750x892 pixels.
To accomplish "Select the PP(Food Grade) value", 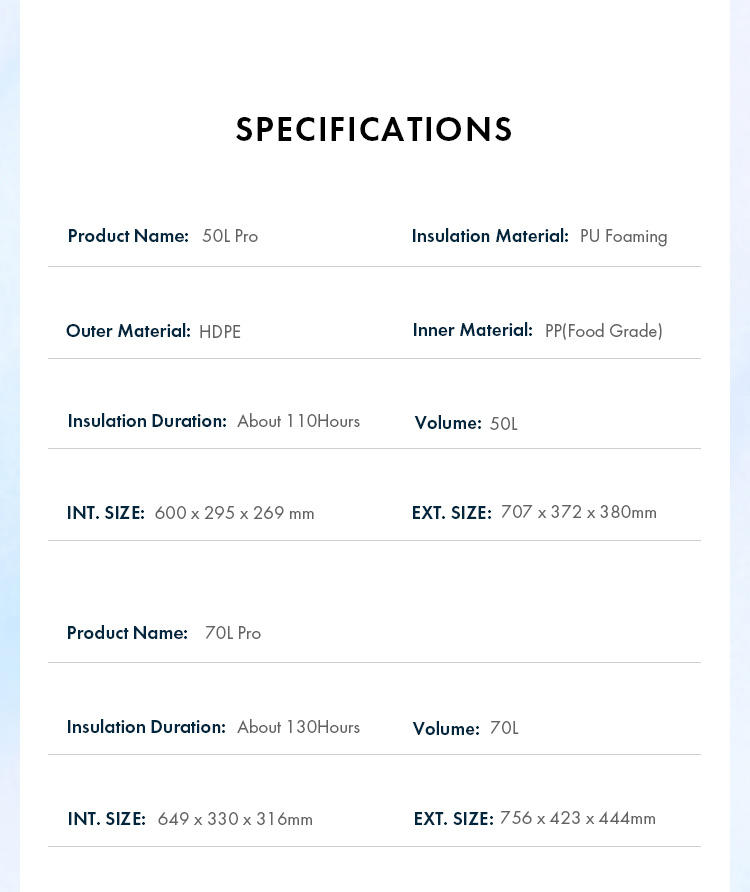I will pyautogui.click(x=604, y=331).
